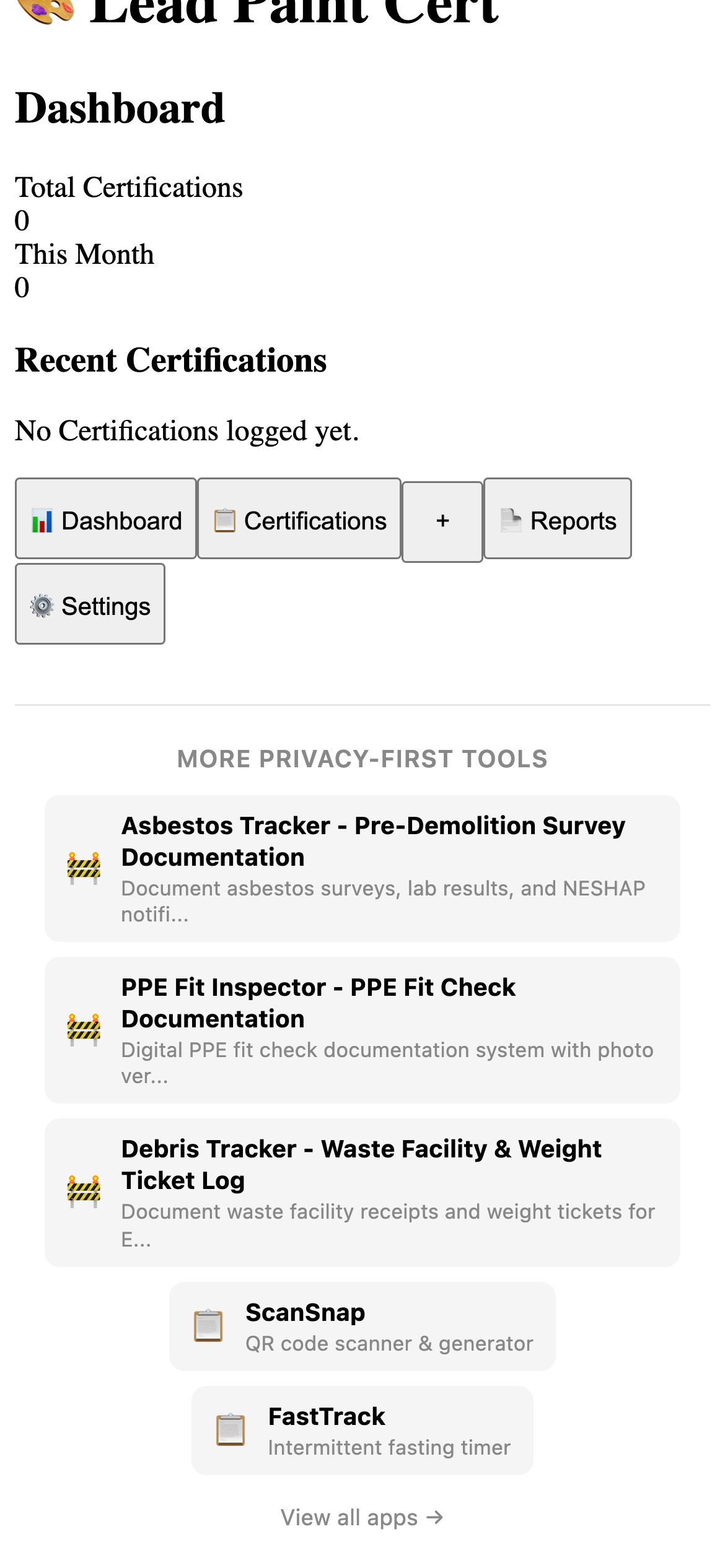Click the bar chart icon on Dashboard button

click(x=41, y=521)
